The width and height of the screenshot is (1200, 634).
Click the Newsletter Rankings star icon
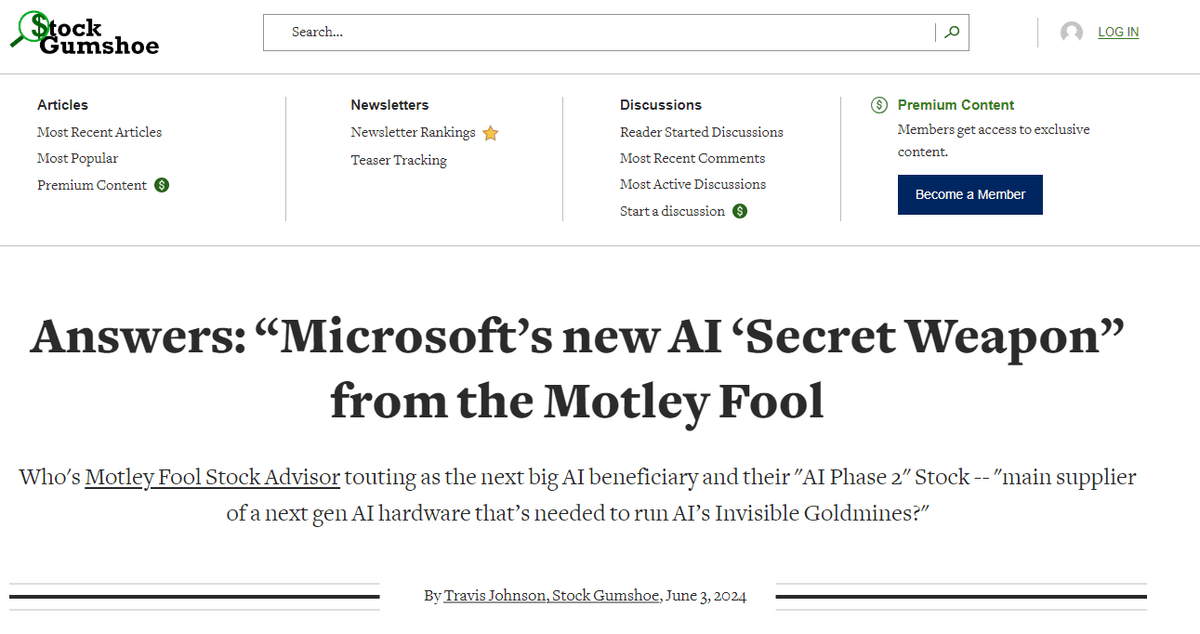click(490, 133)
